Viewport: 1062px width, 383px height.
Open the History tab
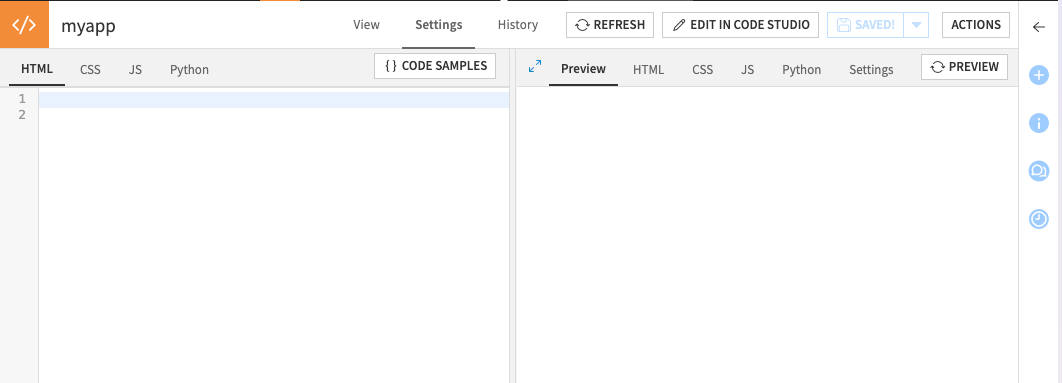pyautogui.click(x=517, y=25)
